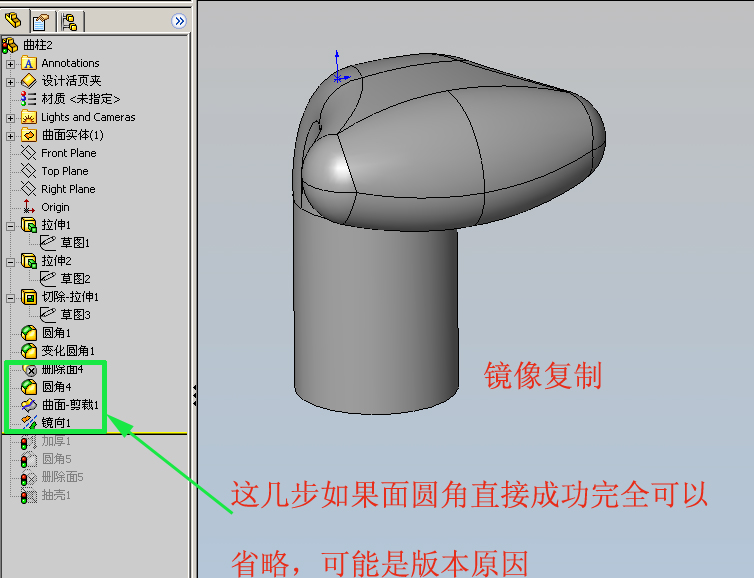This screenshot has height=578, width=754.
Task: Click the 变化圆角1 variable fillet icon
Action: coord(29,351)
